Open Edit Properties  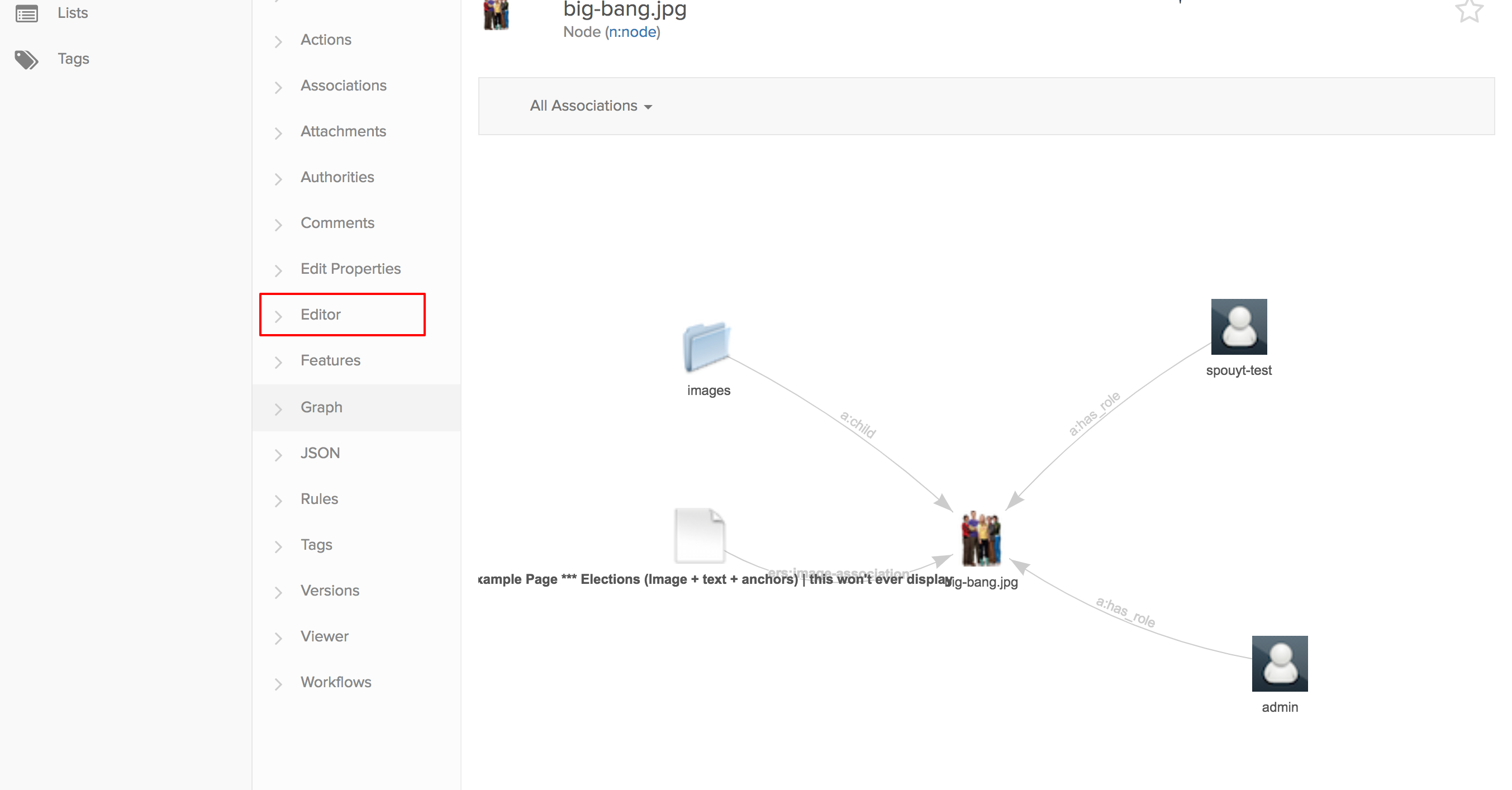(350, 268)
